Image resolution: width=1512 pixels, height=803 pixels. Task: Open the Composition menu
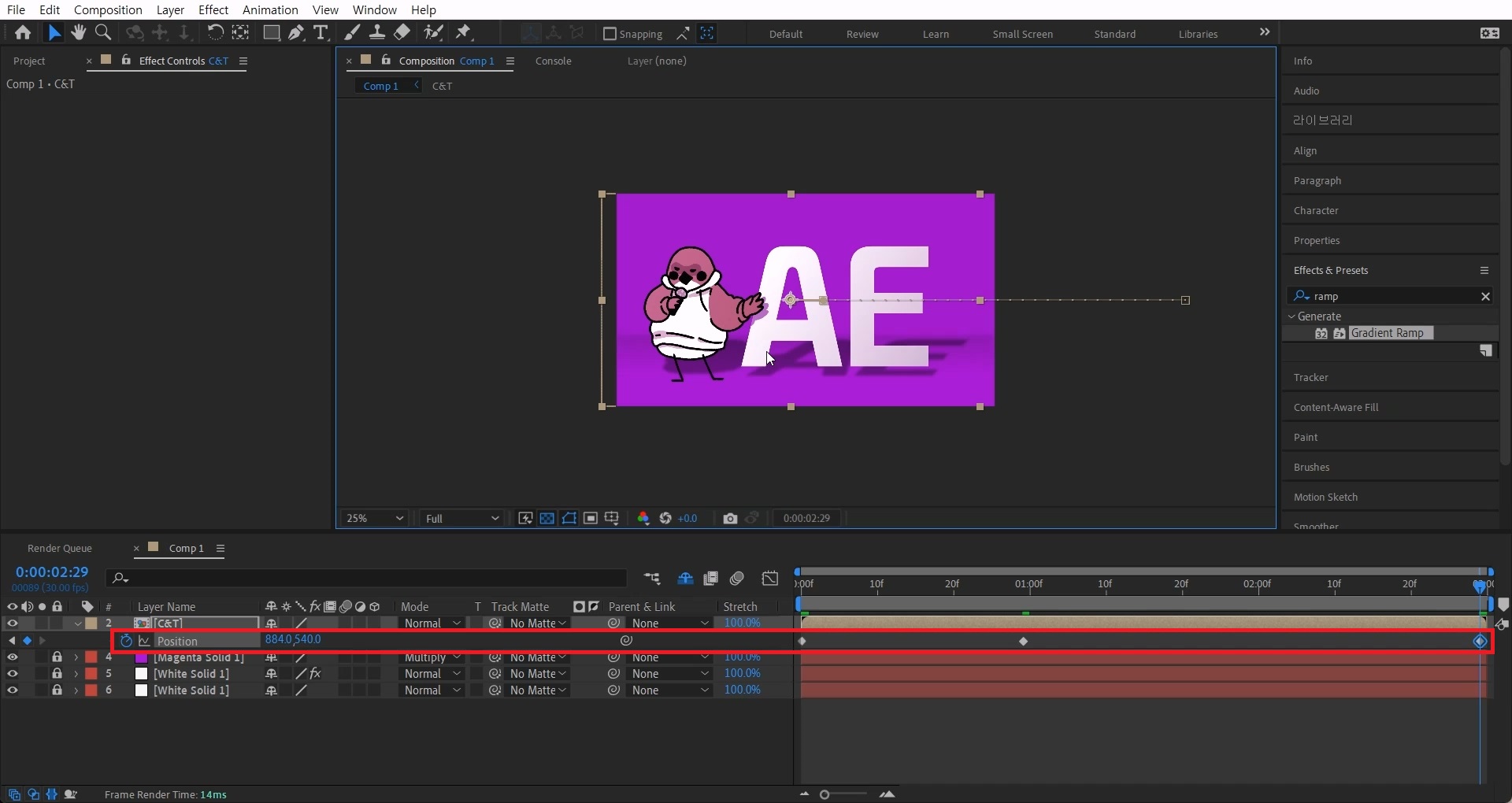tap(108, 9)
